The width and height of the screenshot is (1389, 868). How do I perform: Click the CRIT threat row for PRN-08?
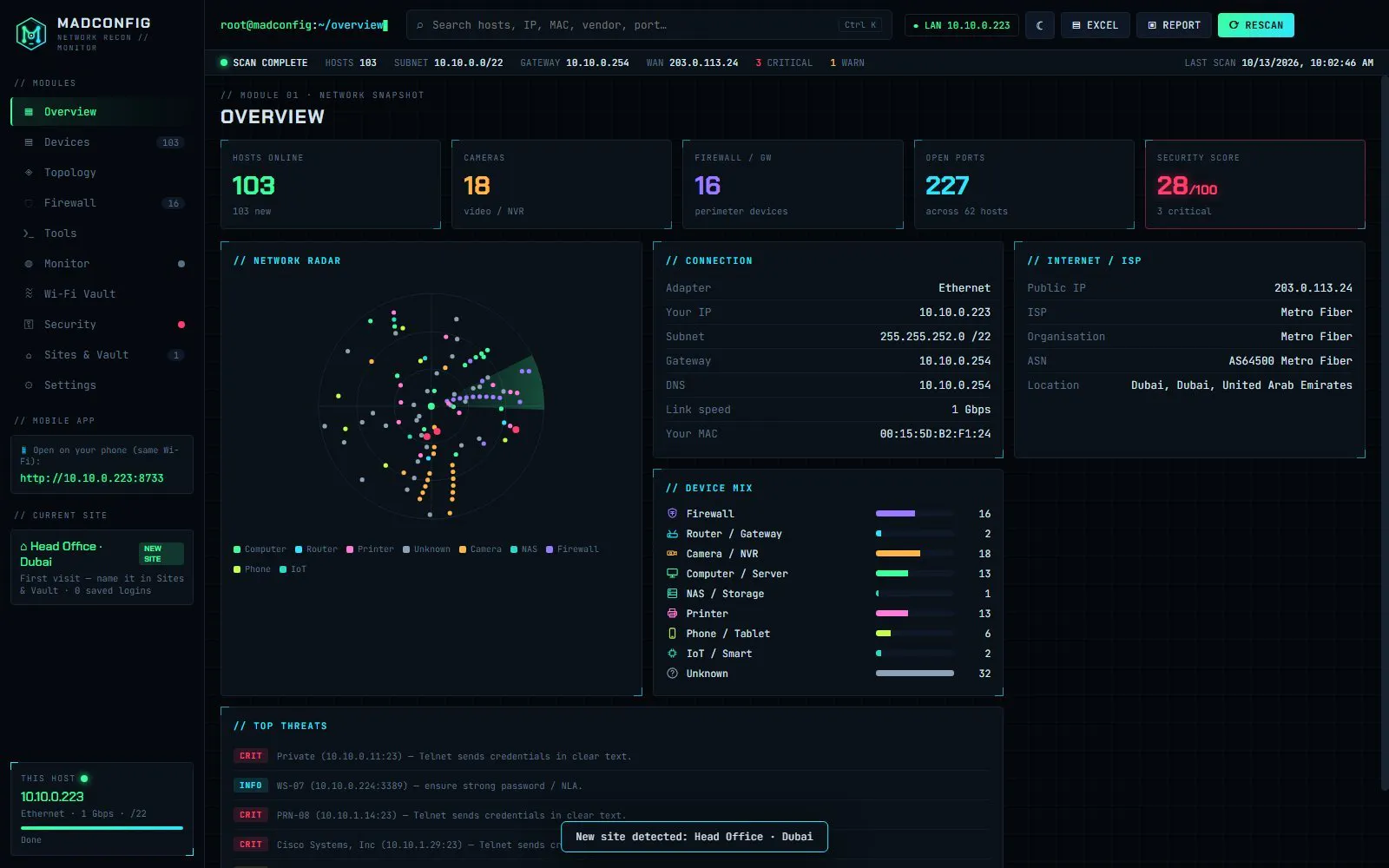(611, 815)
